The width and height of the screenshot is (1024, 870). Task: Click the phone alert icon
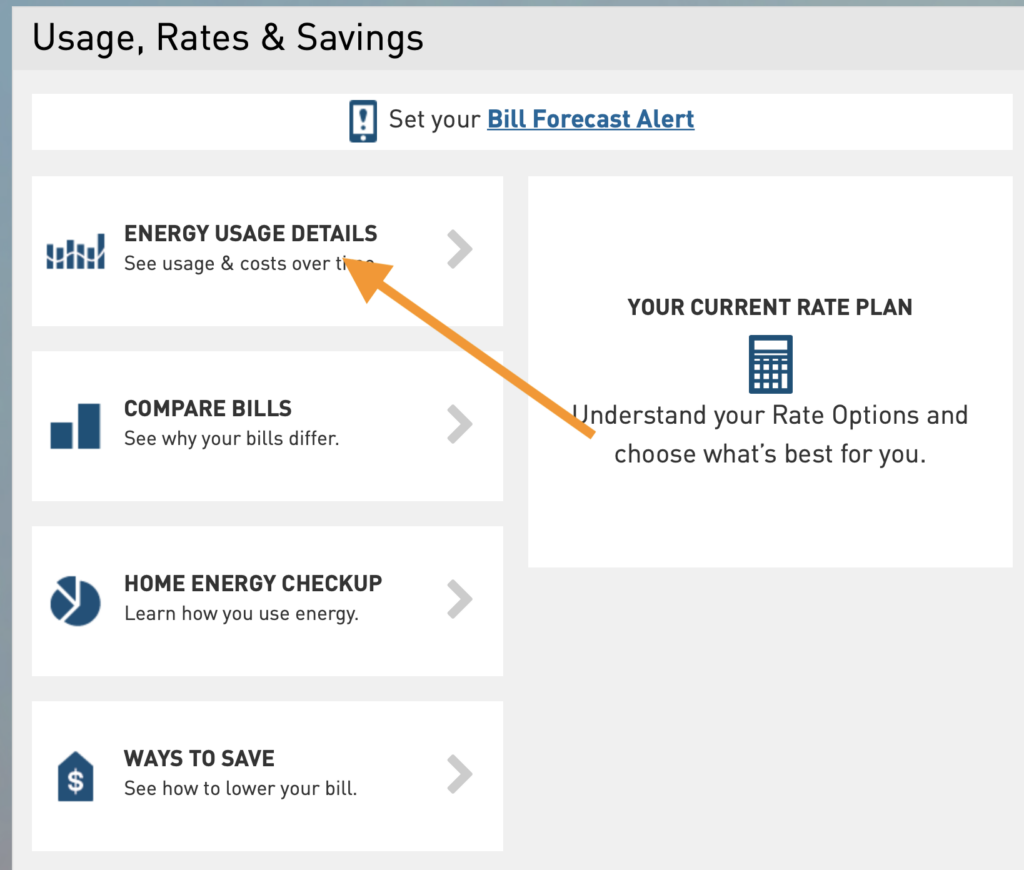tap(362, 120)
